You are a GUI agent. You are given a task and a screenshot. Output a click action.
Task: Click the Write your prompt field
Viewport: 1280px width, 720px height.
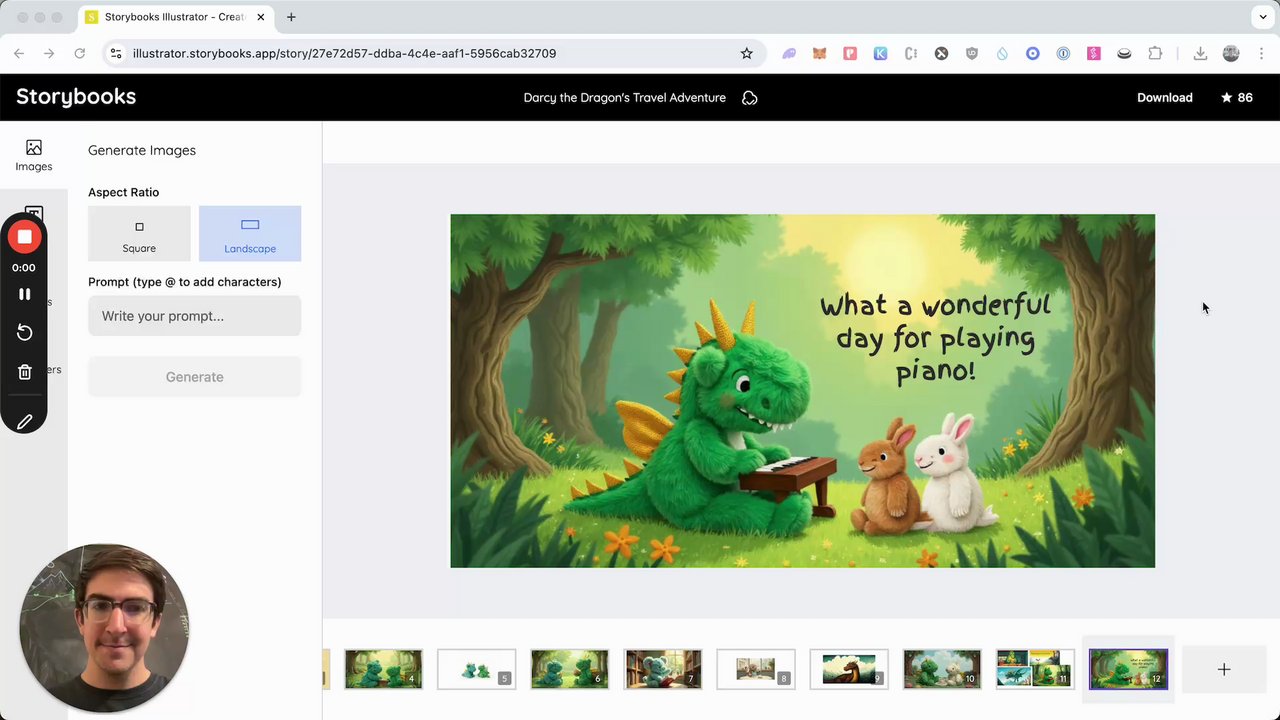point(194,316)
